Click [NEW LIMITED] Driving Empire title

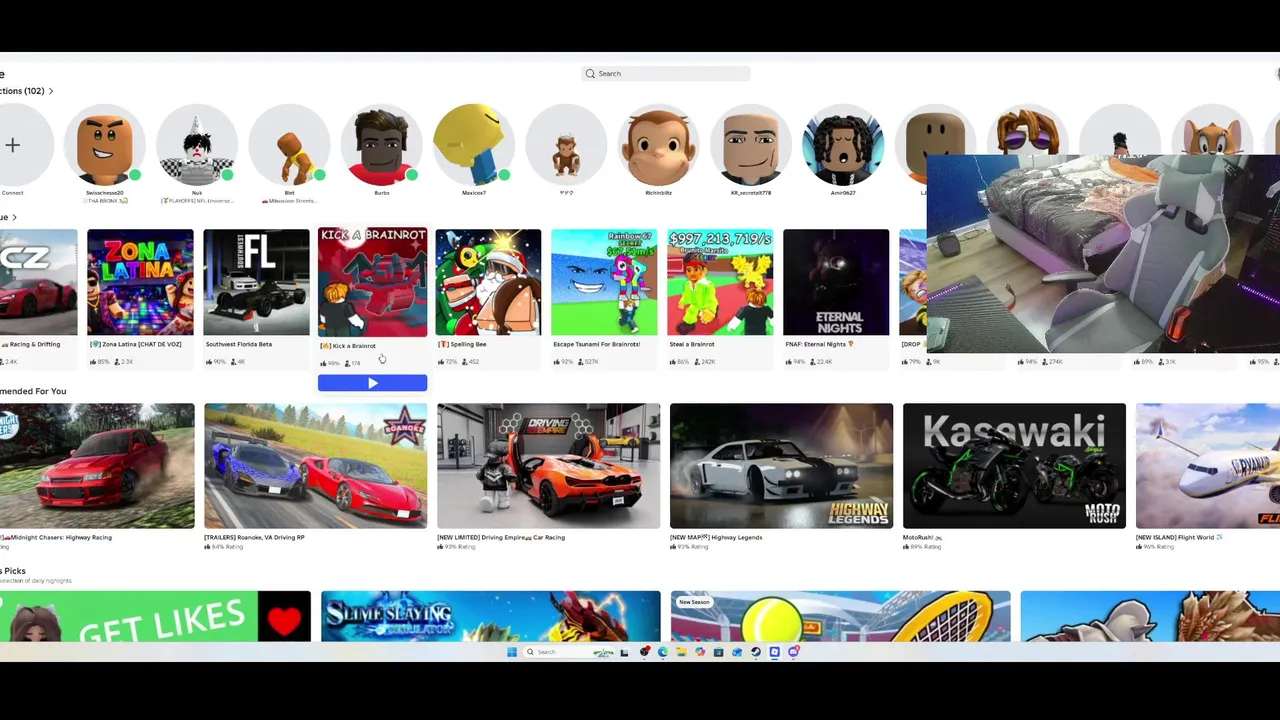(501, 537)
